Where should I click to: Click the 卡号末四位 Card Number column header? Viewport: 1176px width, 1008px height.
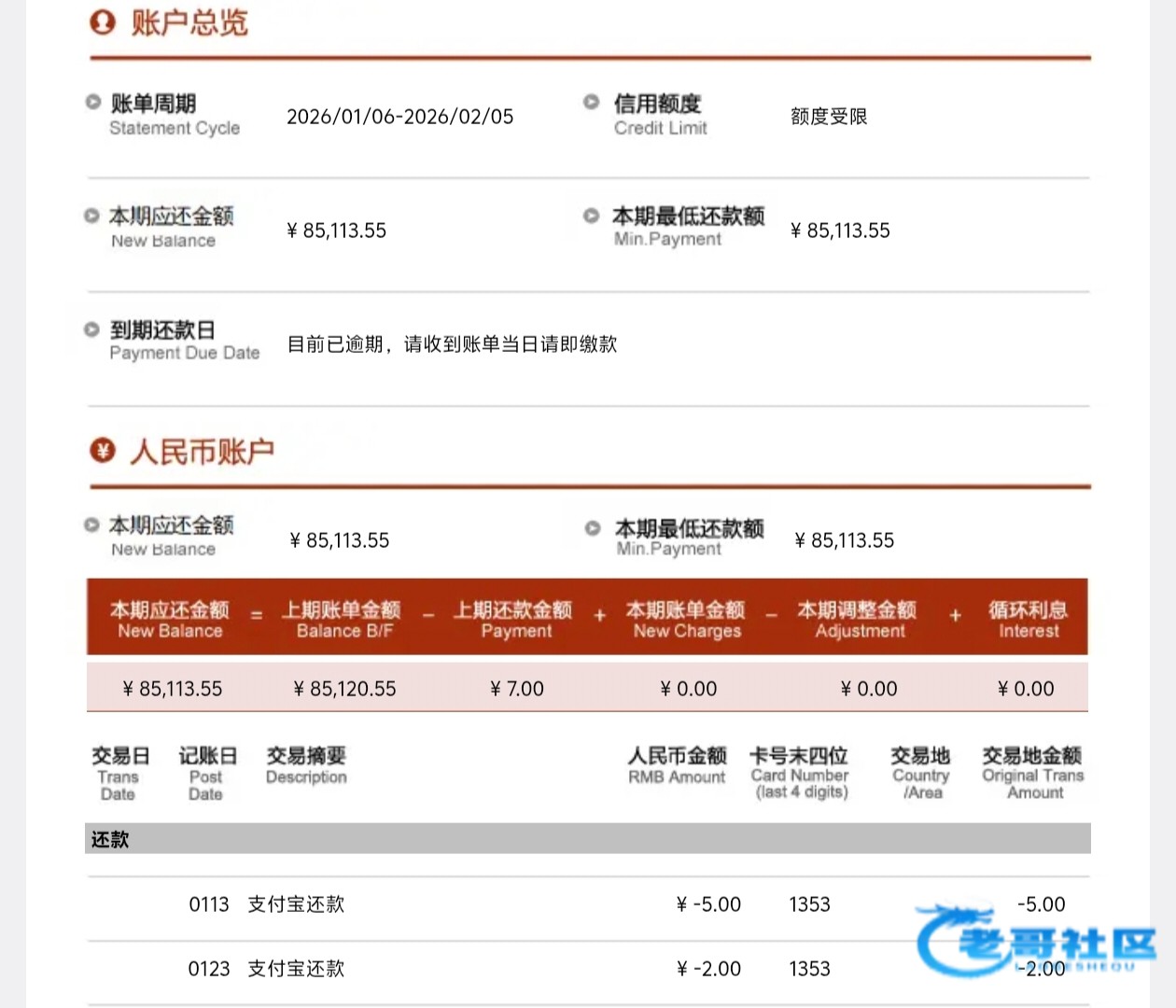(799, 773)
